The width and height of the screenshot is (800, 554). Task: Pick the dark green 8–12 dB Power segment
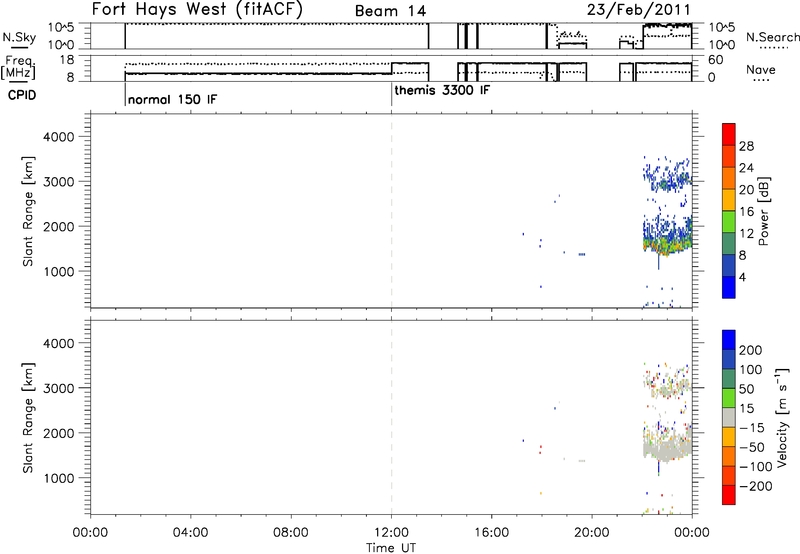tap(729, 244)
